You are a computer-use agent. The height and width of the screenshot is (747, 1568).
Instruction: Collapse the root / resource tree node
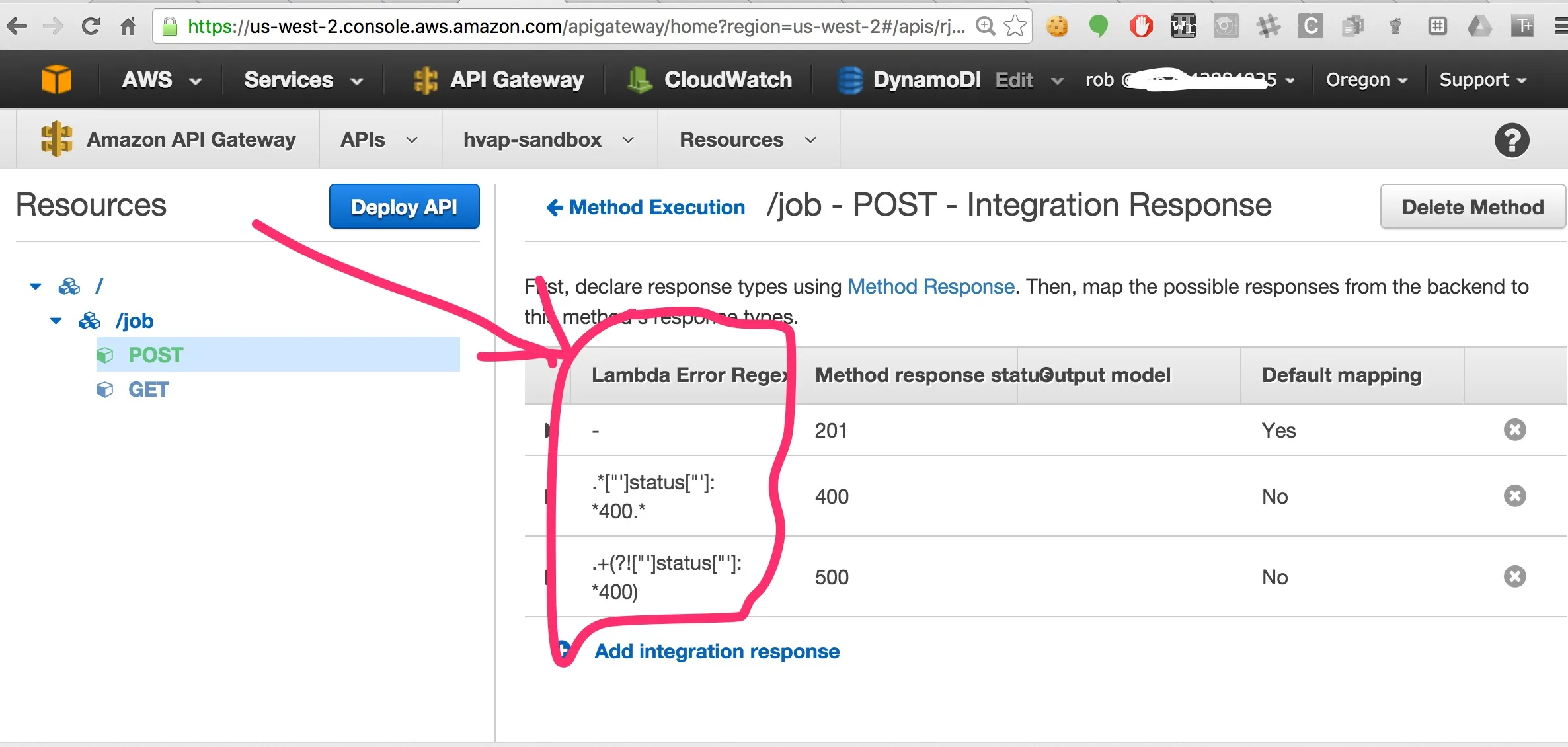pos(36,286)
